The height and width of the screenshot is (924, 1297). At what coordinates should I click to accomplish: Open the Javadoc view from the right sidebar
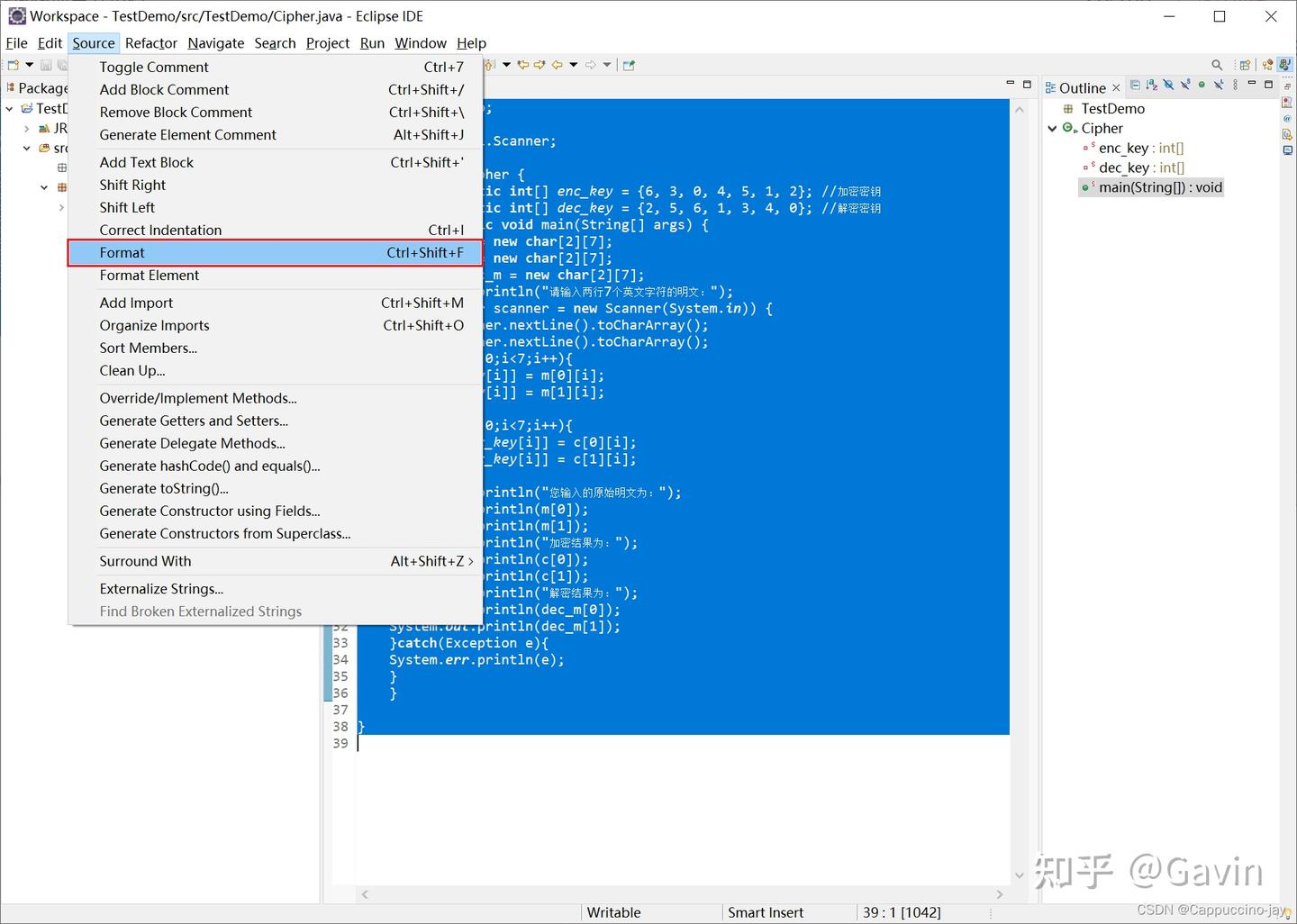pos(1286,118)
